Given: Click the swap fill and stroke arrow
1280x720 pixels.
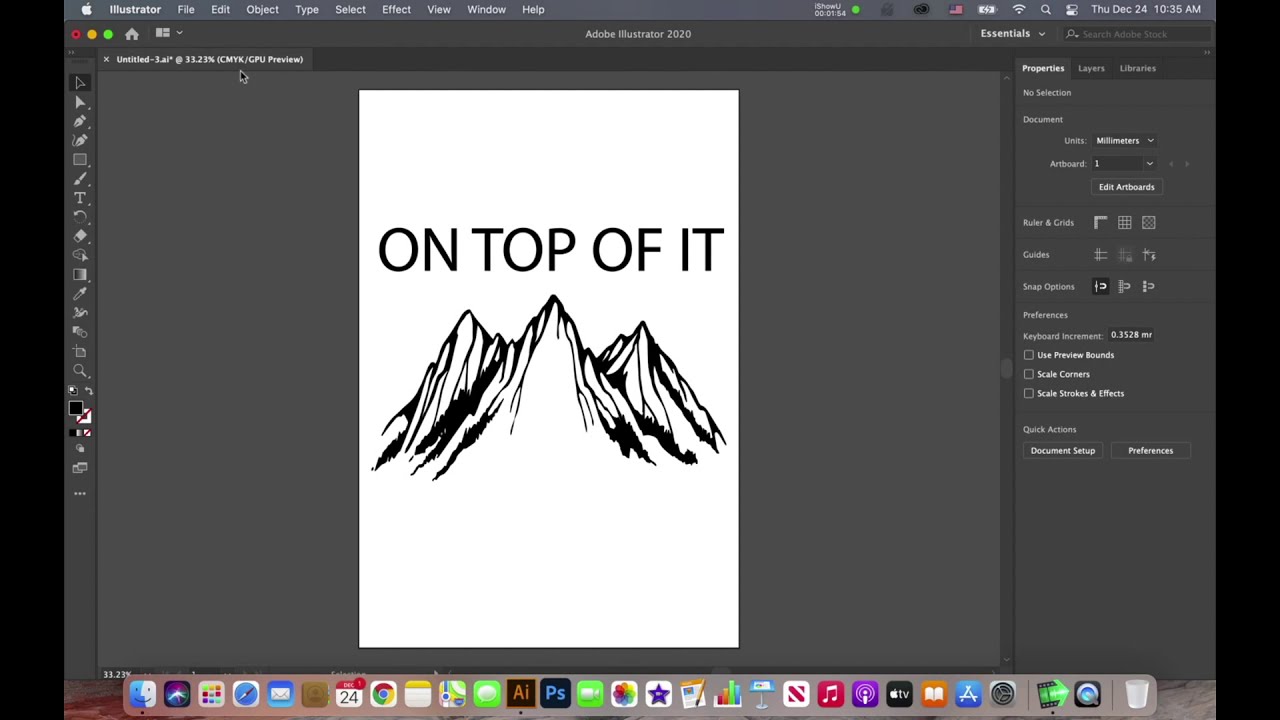Looking at the screenshot, I should [88, 391].
